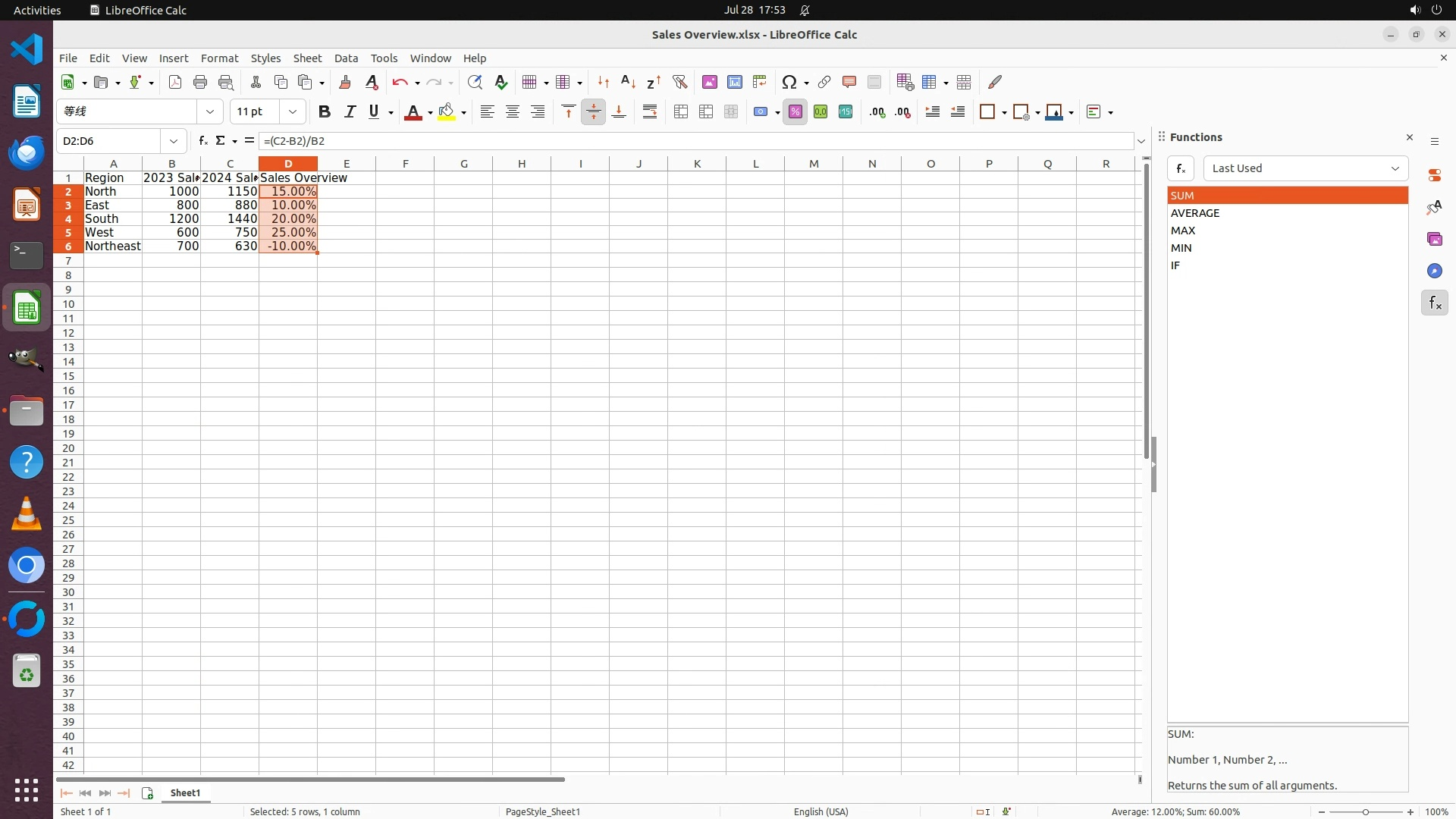This screenshot has height=819, width=1456.
Task: Click the Sort Ascending toolbar icon
Action: pos(628,82)
